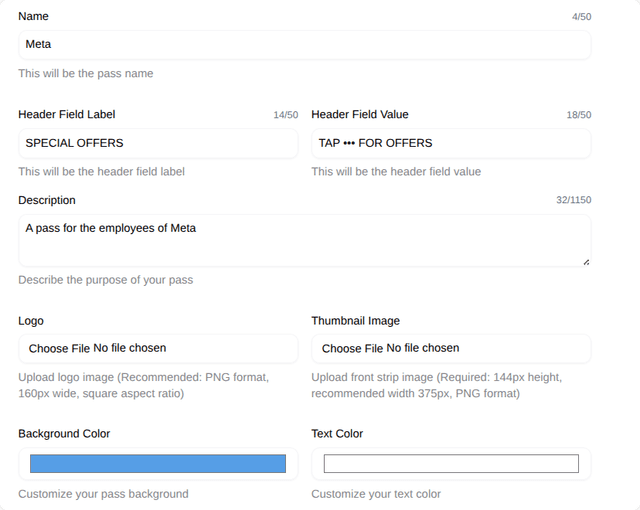Click inside the Description text area
The image size is (640, 510).
click(x=304, y=240)
